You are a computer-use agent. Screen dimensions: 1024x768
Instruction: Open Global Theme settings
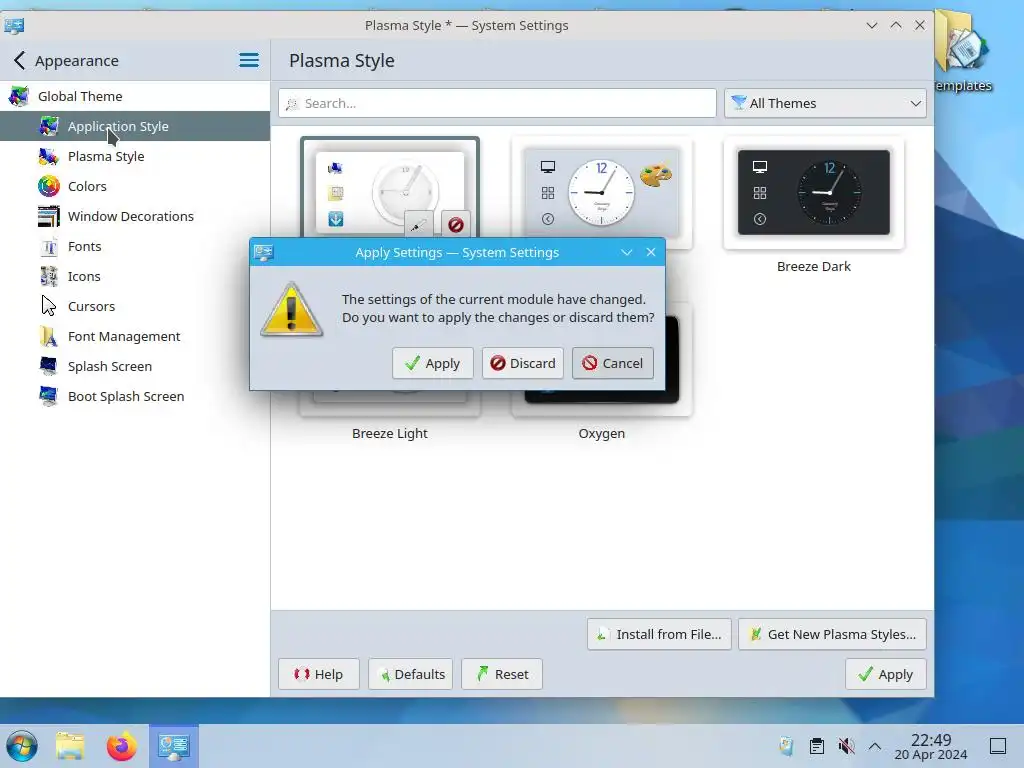[135, 96]
